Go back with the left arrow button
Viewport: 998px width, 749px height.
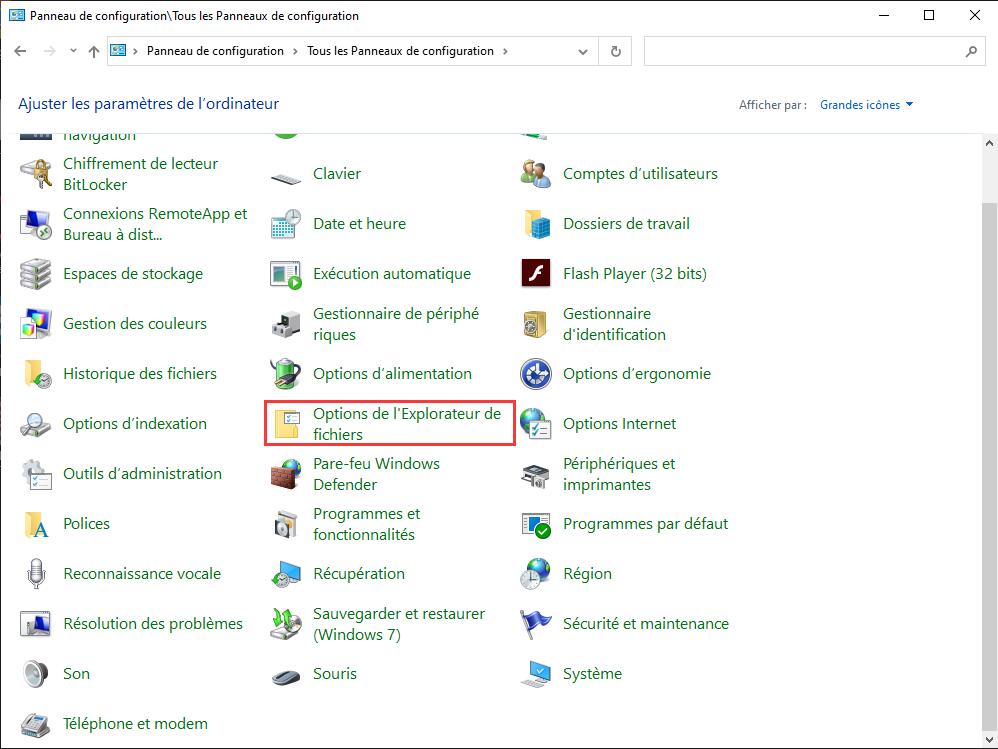[x=20, y=51]
